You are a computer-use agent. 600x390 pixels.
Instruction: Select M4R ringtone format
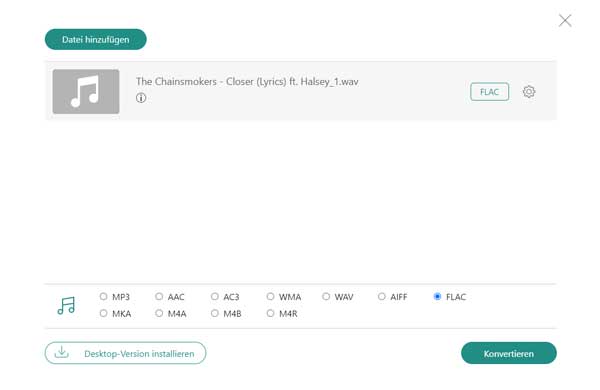[270, 313]
